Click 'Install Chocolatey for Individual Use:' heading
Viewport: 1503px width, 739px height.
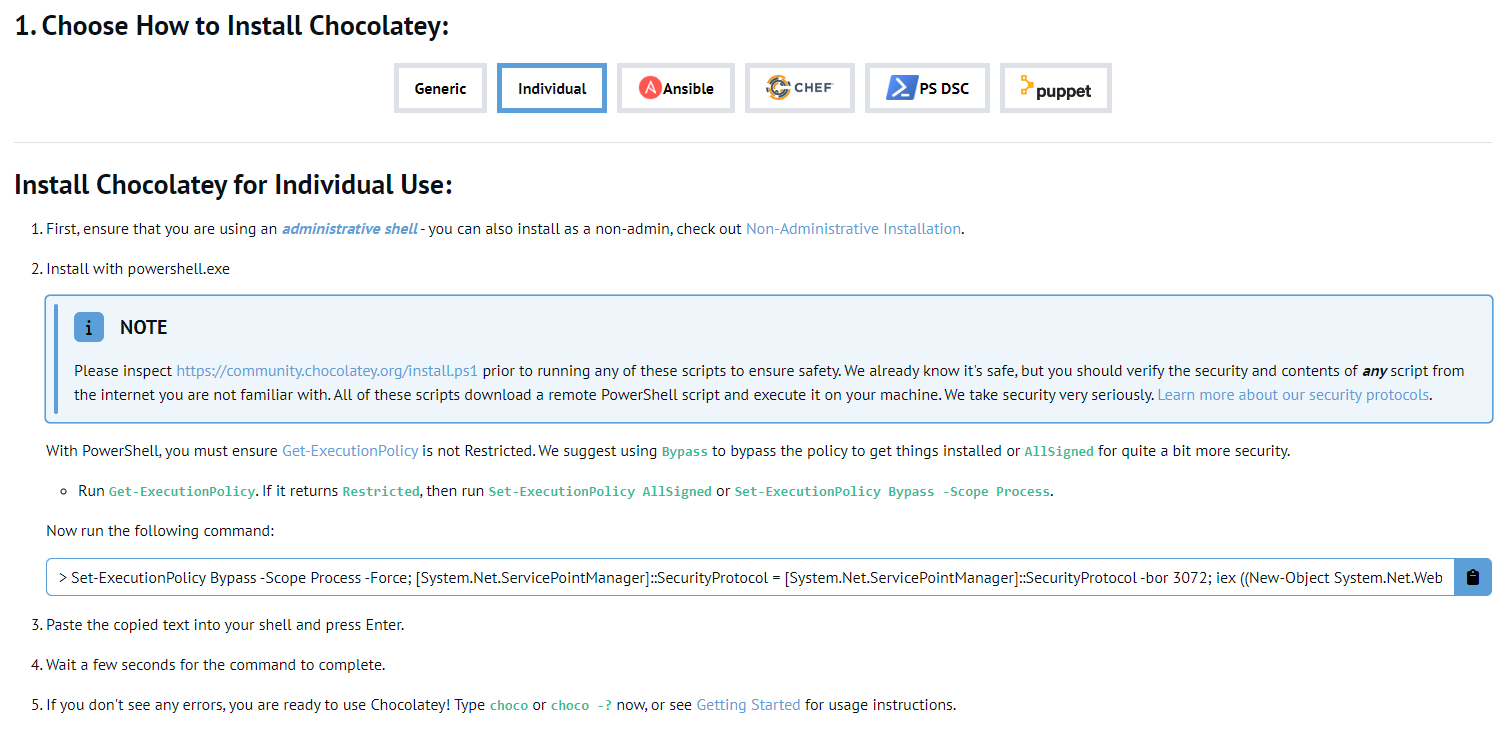233,185
